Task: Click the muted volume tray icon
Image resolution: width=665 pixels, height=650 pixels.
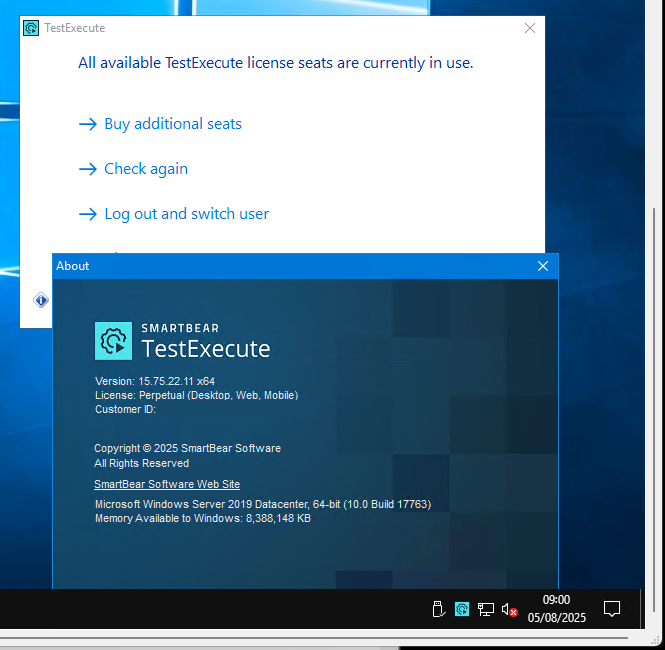Action: [x=509, y=610]
